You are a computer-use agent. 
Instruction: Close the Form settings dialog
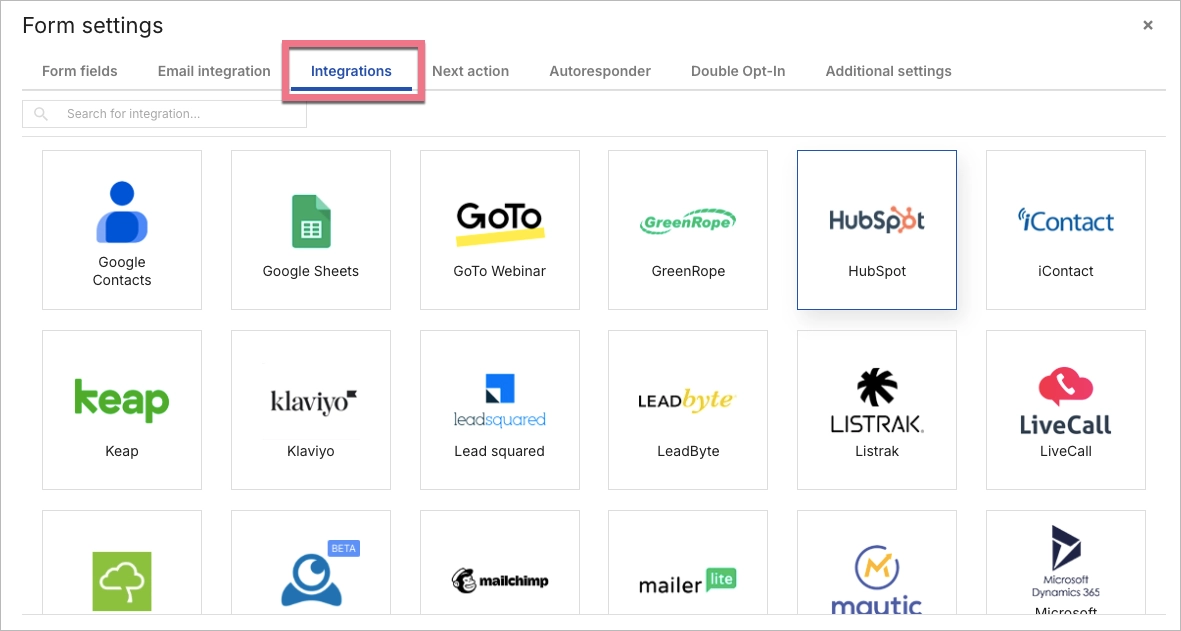pos(1147,25)
